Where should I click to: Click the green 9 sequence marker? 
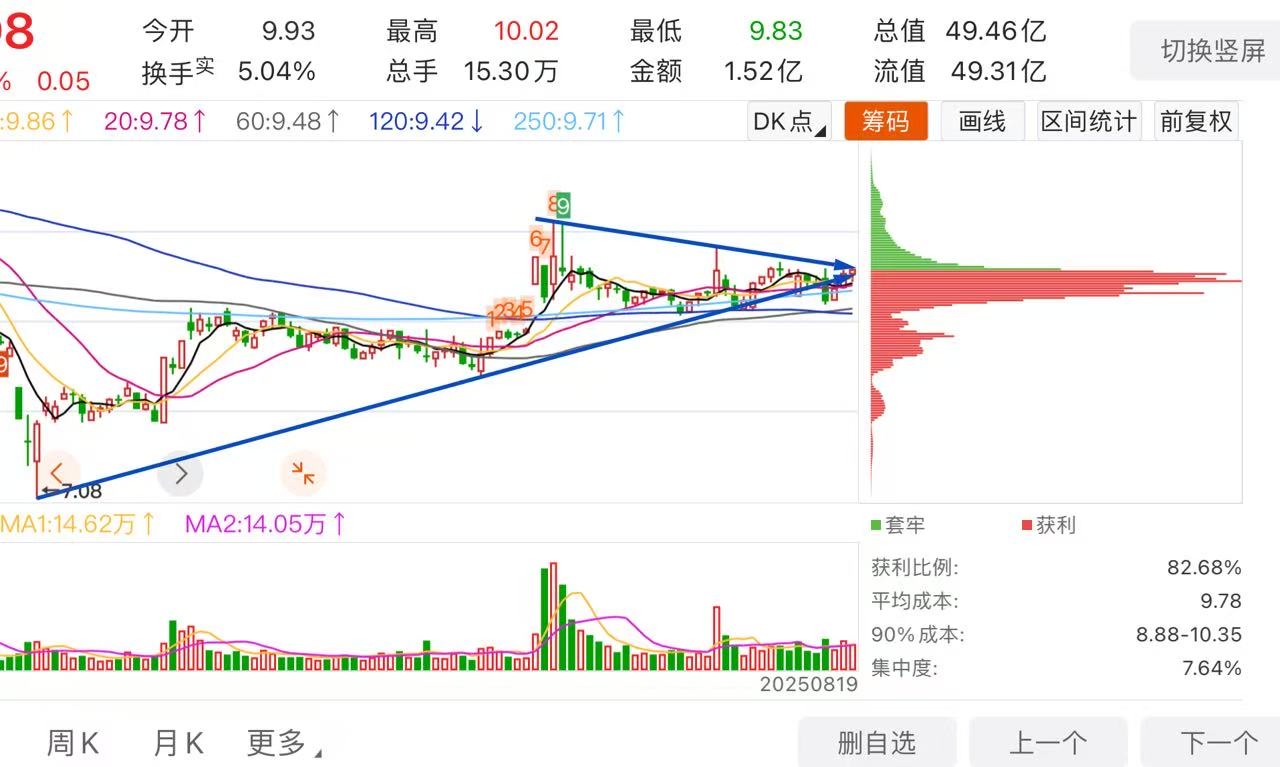(564, 206)
